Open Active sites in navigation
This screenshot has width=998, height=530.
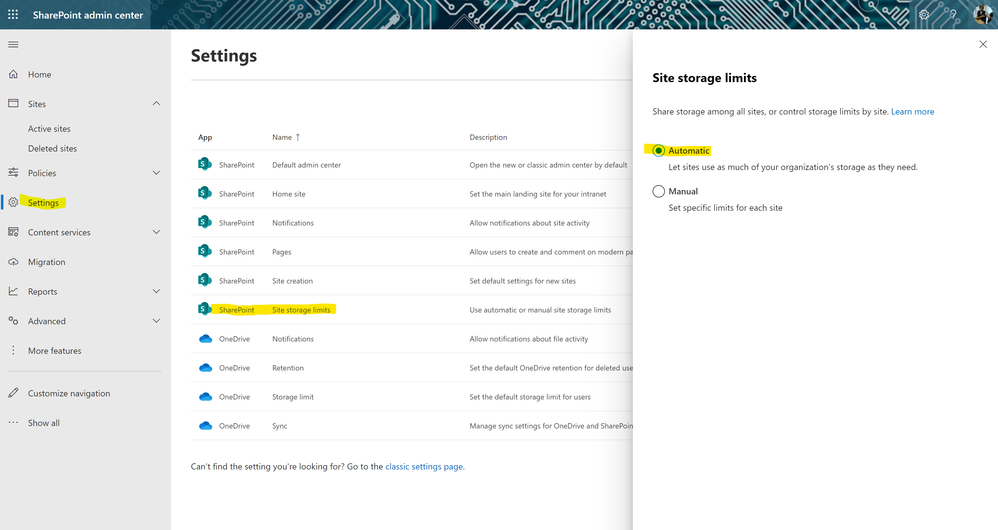coord(49,129)
